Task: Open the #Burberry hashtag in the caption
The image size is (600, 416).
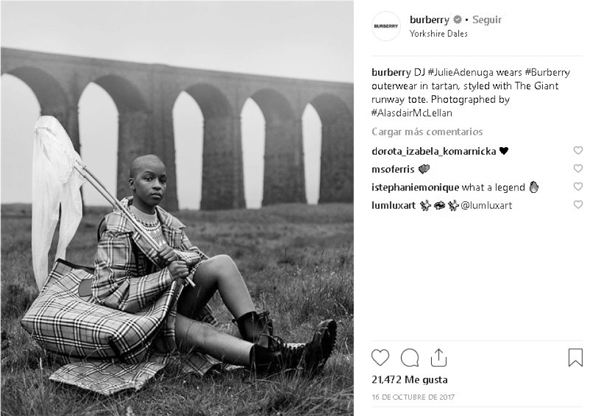Action: pyautogui.click(x=547, y=72)
